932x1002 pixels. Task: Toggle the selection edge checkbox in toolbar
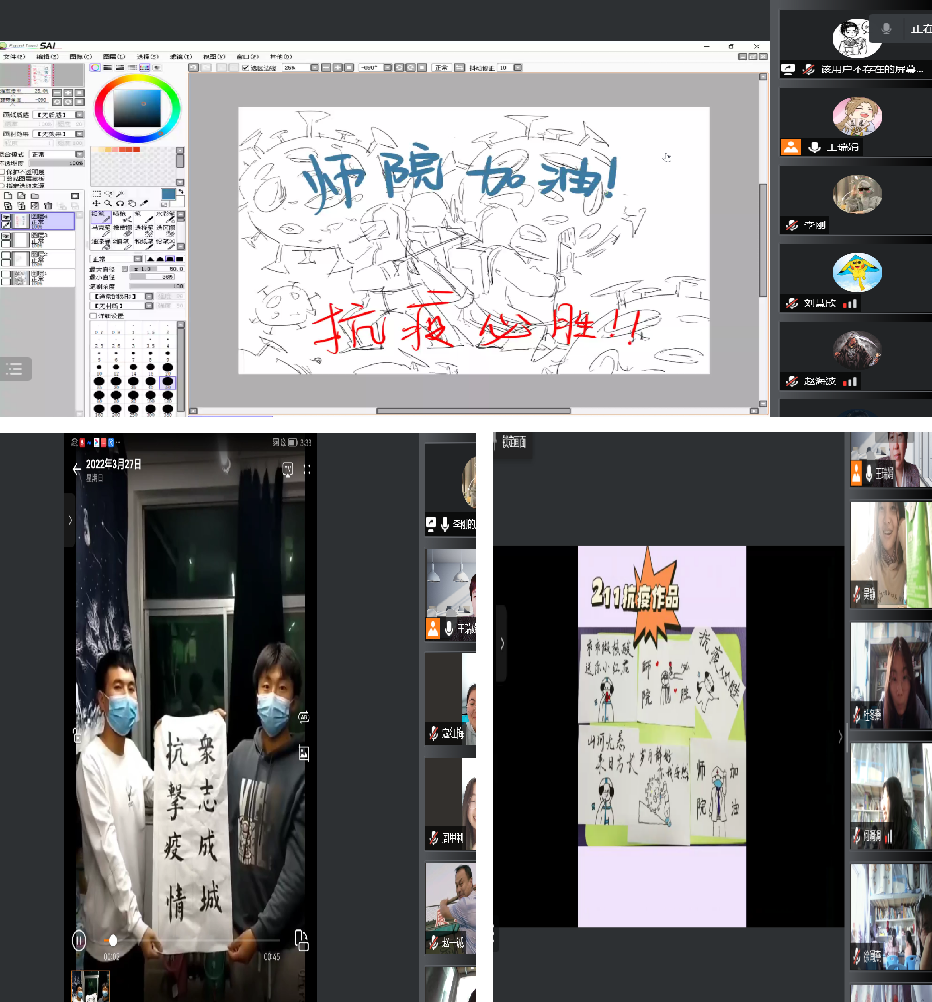click(x=245, y=67)
